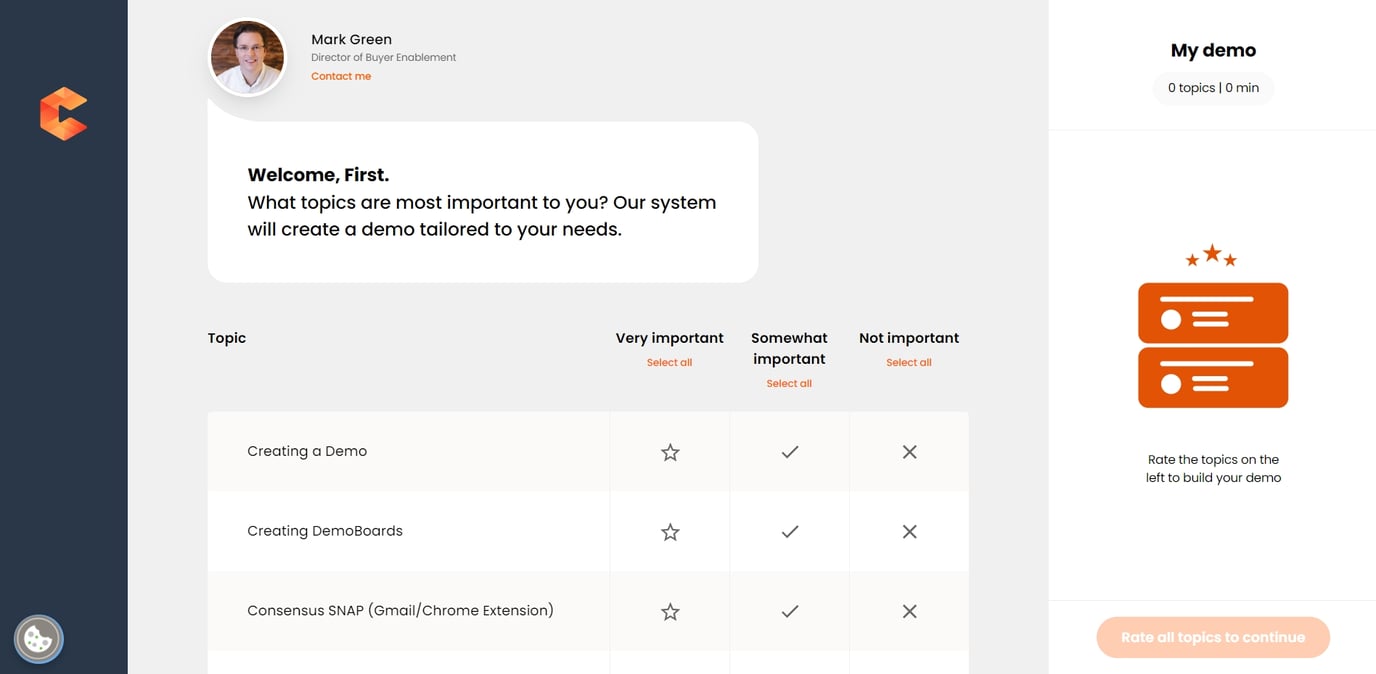Star "Consensus SNAP" as very important
This screenshot has width=1376, height=674.
point(669,611)
